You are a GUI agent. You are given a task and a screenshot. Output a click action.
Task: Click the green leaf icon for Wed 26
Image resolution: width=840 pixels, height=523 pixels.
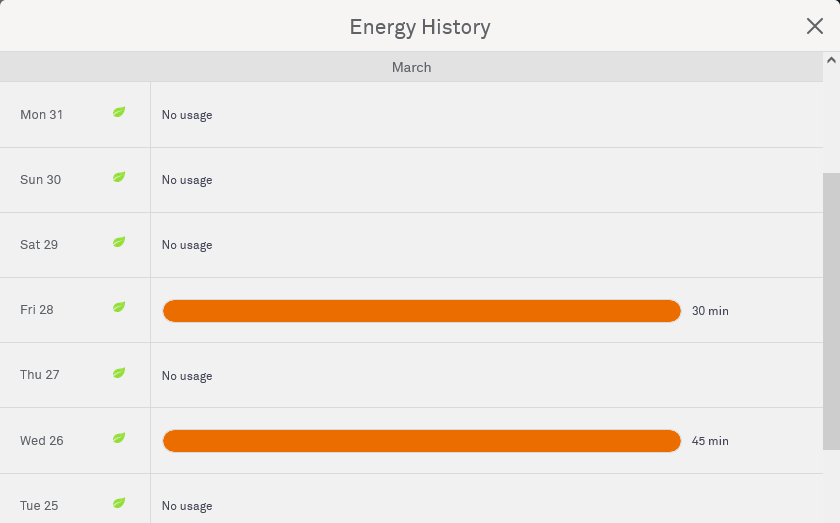coord(119,438)
